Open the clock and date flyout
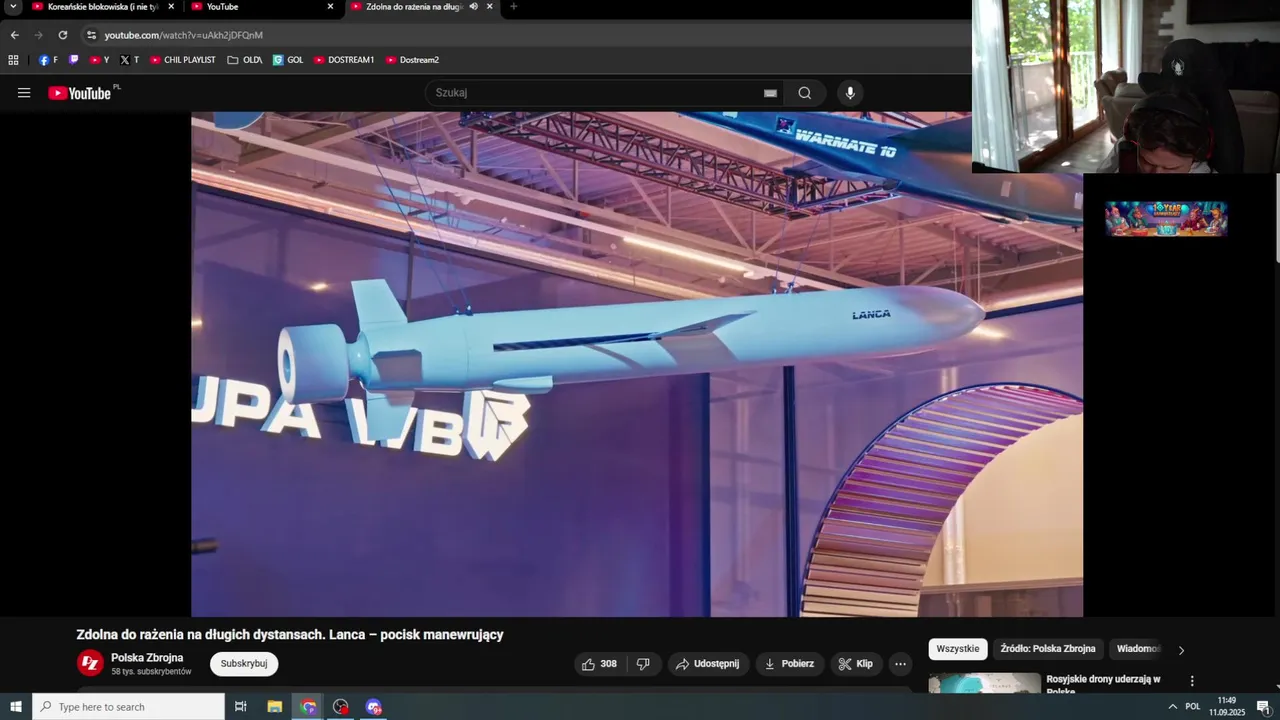1280x720 pixels. (1227, 707)
